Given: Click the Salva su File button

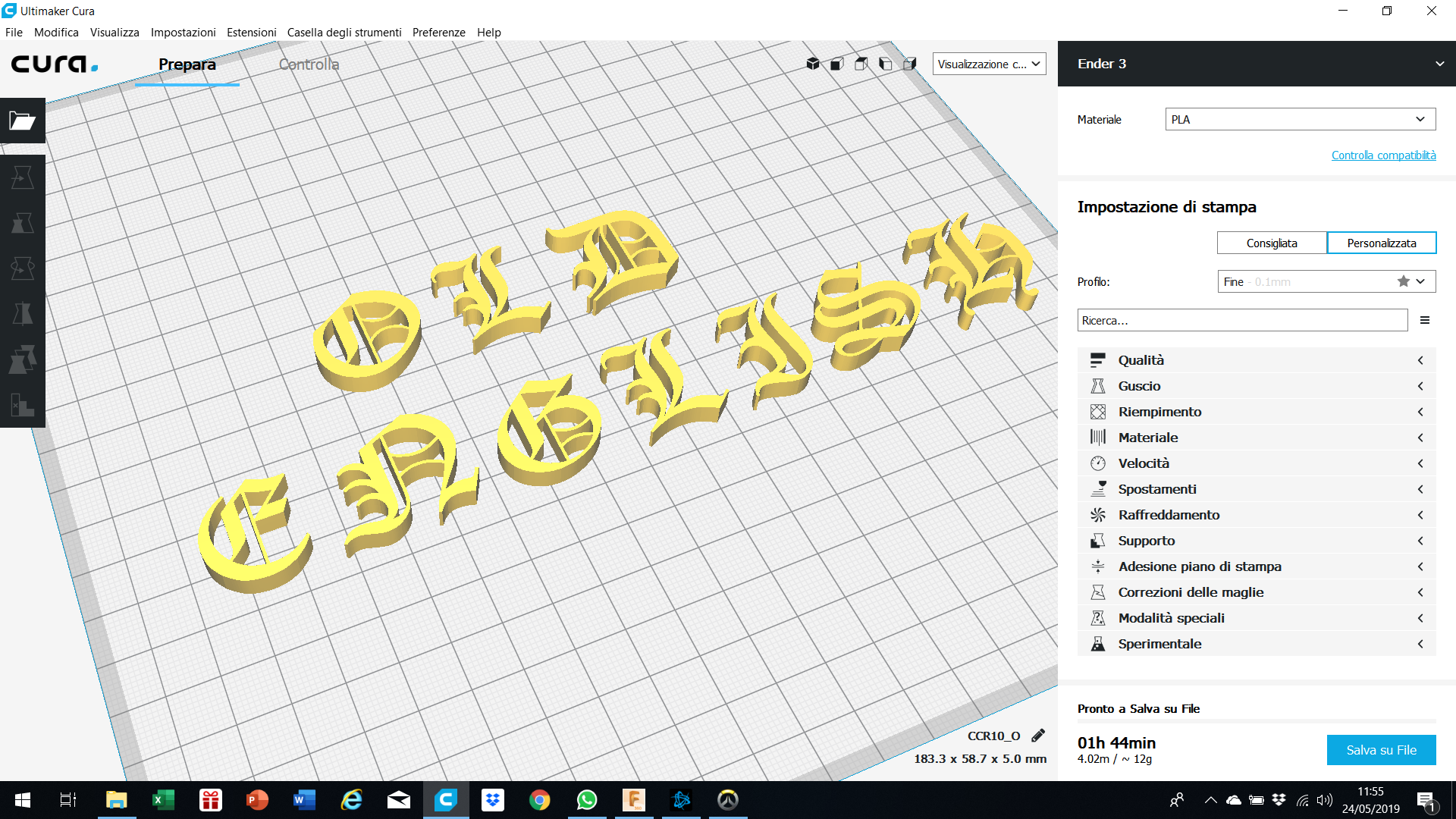Looking at the screenshot, I should [1380, 750].
